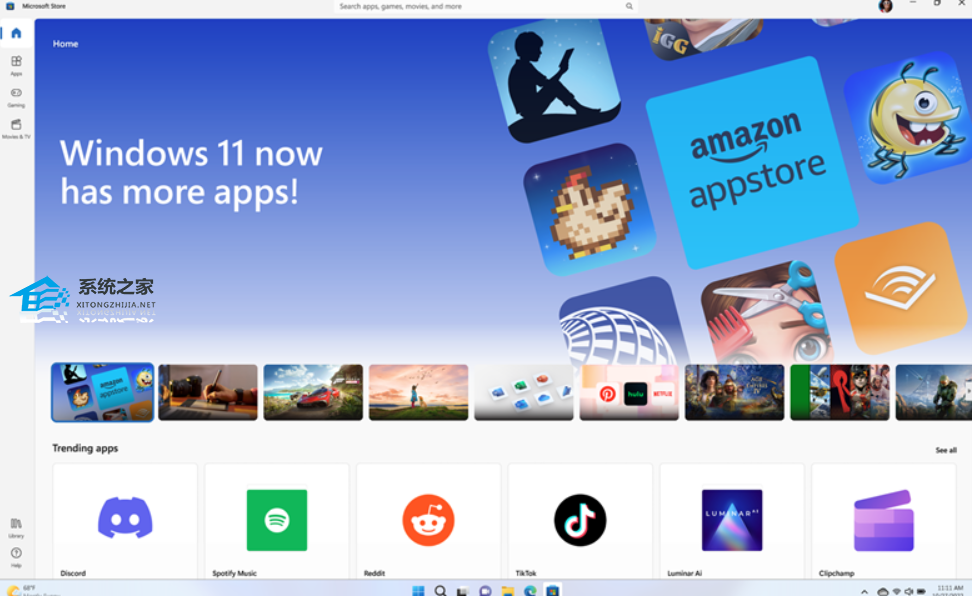Viewport: 973px width, 596px height.
Task: Click the pixel chicken game tile
Action: 590,209
